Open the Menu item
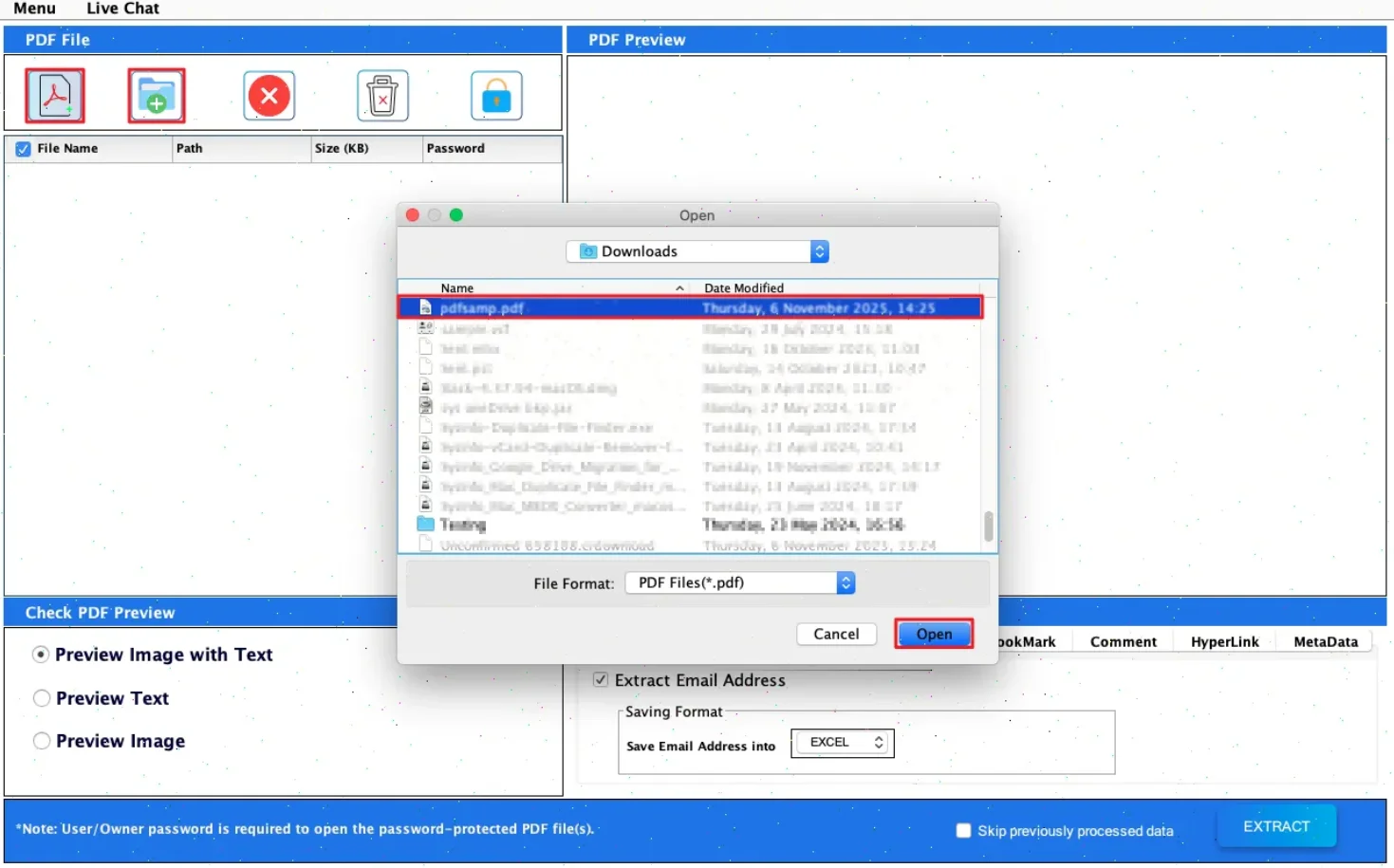The image size is (1394, 868). (34, 9)
